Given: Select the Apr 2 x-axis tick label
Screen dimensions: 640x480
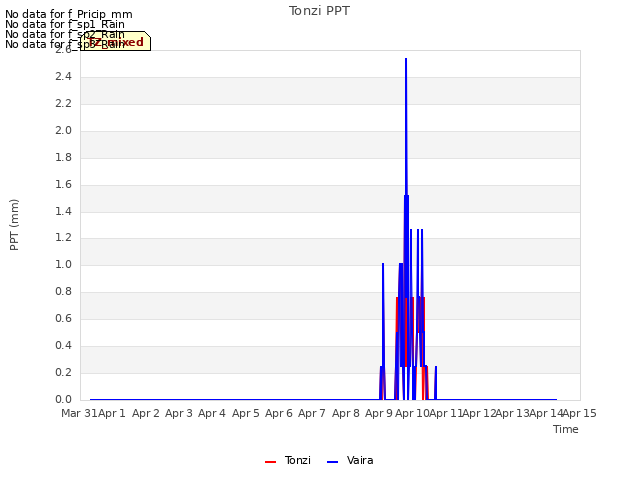Looking at the screenshot, I should 146,413.
